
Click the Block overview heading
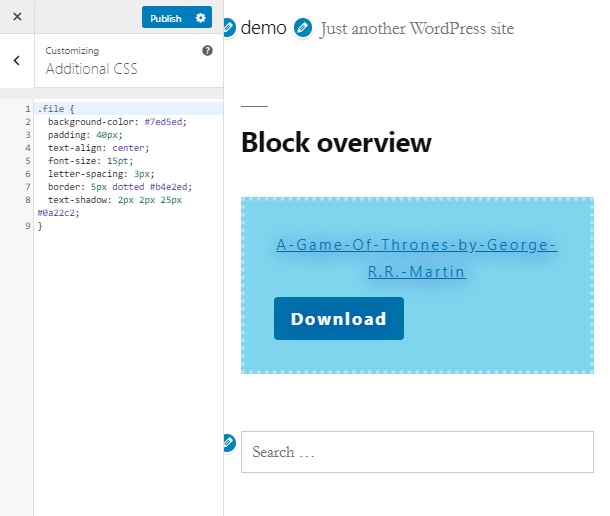coord(337,142)
